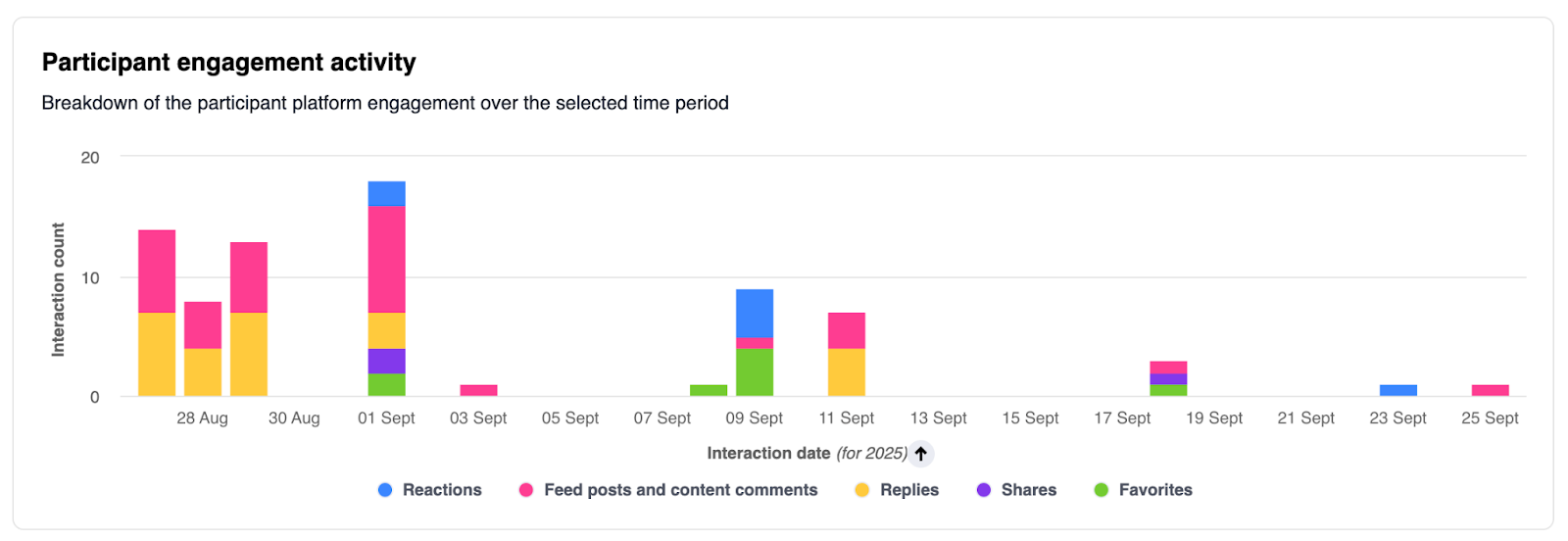
Task: Click the purple Shares legend dot
Action: click(984, 490)
